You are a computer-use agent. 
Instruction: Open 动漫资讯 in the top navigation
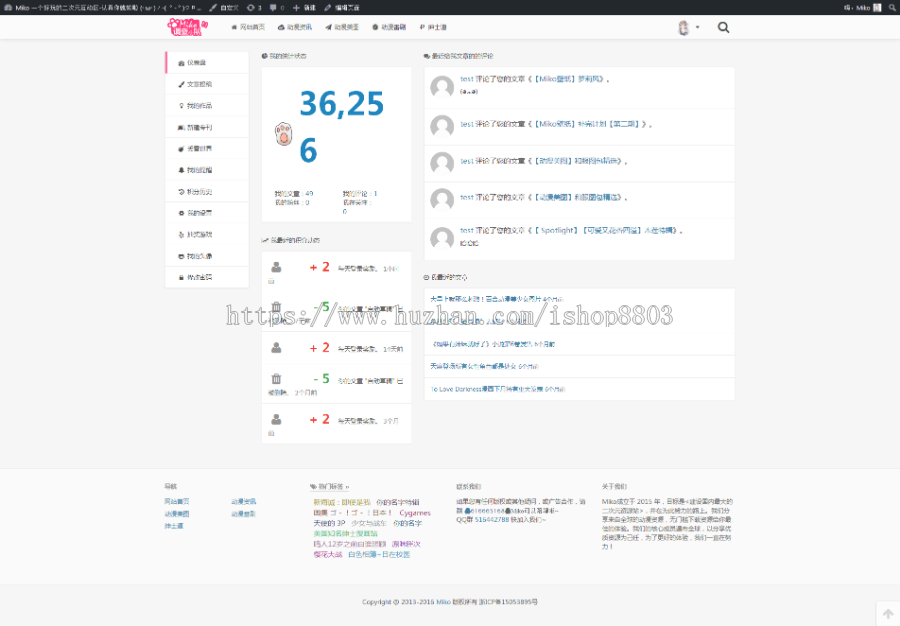[x=295, y=27]
